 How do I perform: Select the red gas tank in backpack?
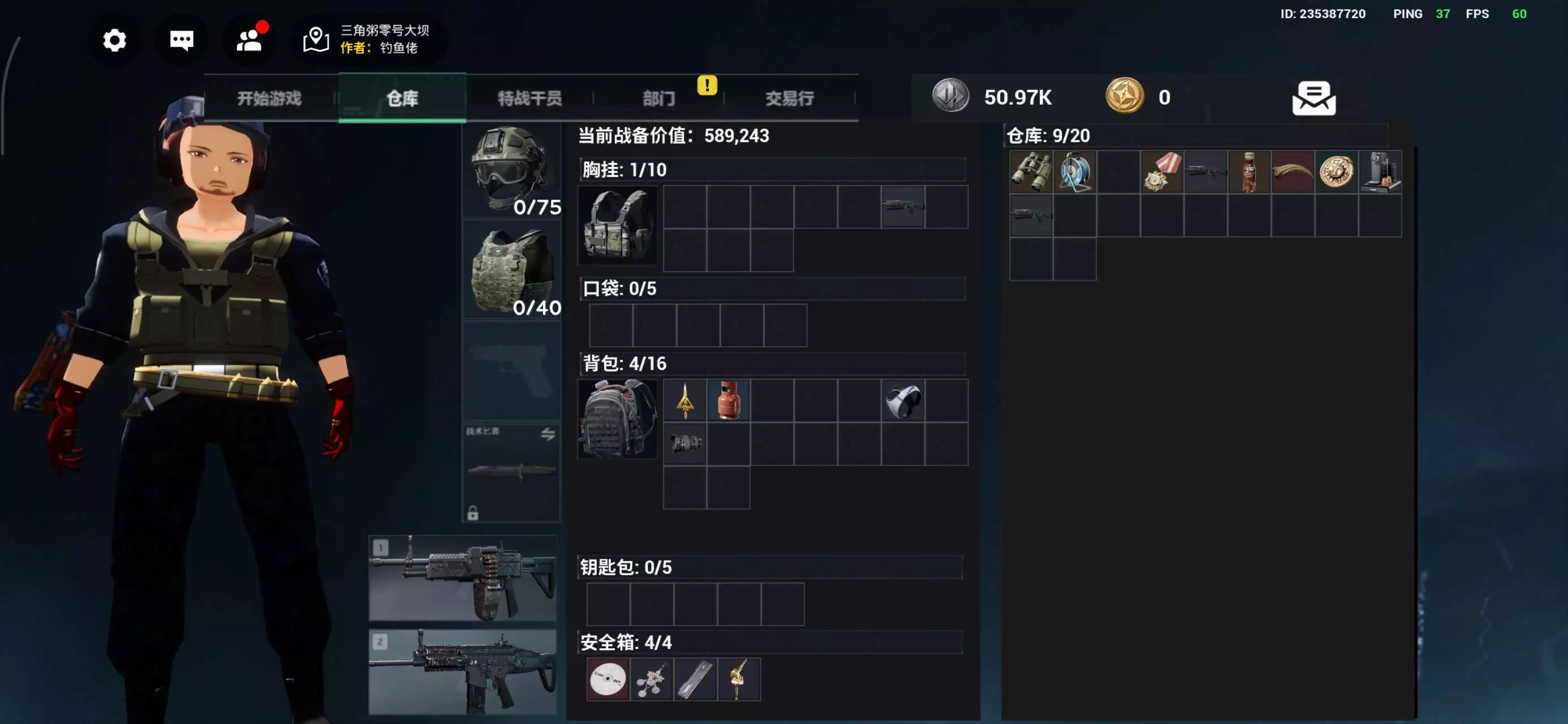click(x=729, y=400)
